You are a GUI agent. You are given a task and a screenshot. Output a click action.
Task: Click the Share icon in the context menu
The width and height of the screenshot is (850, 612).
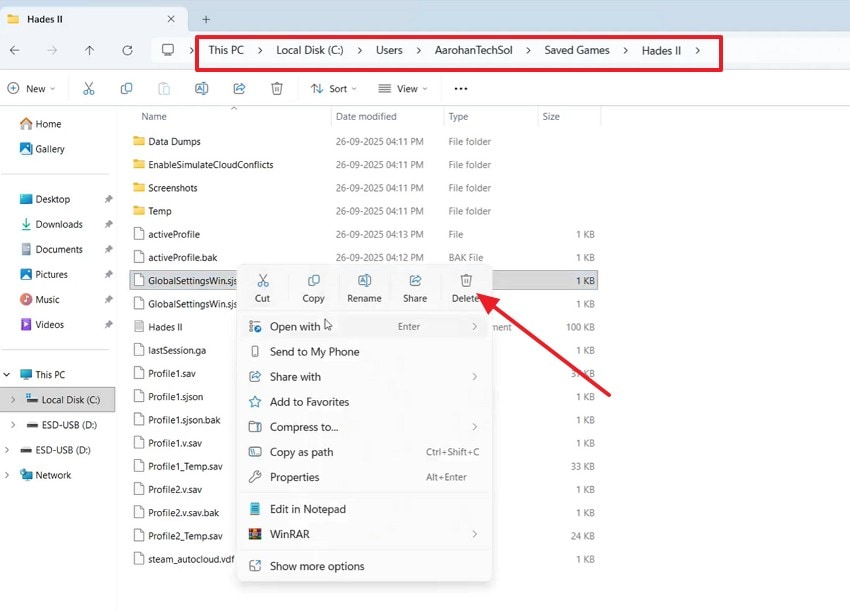click(414, 283)
